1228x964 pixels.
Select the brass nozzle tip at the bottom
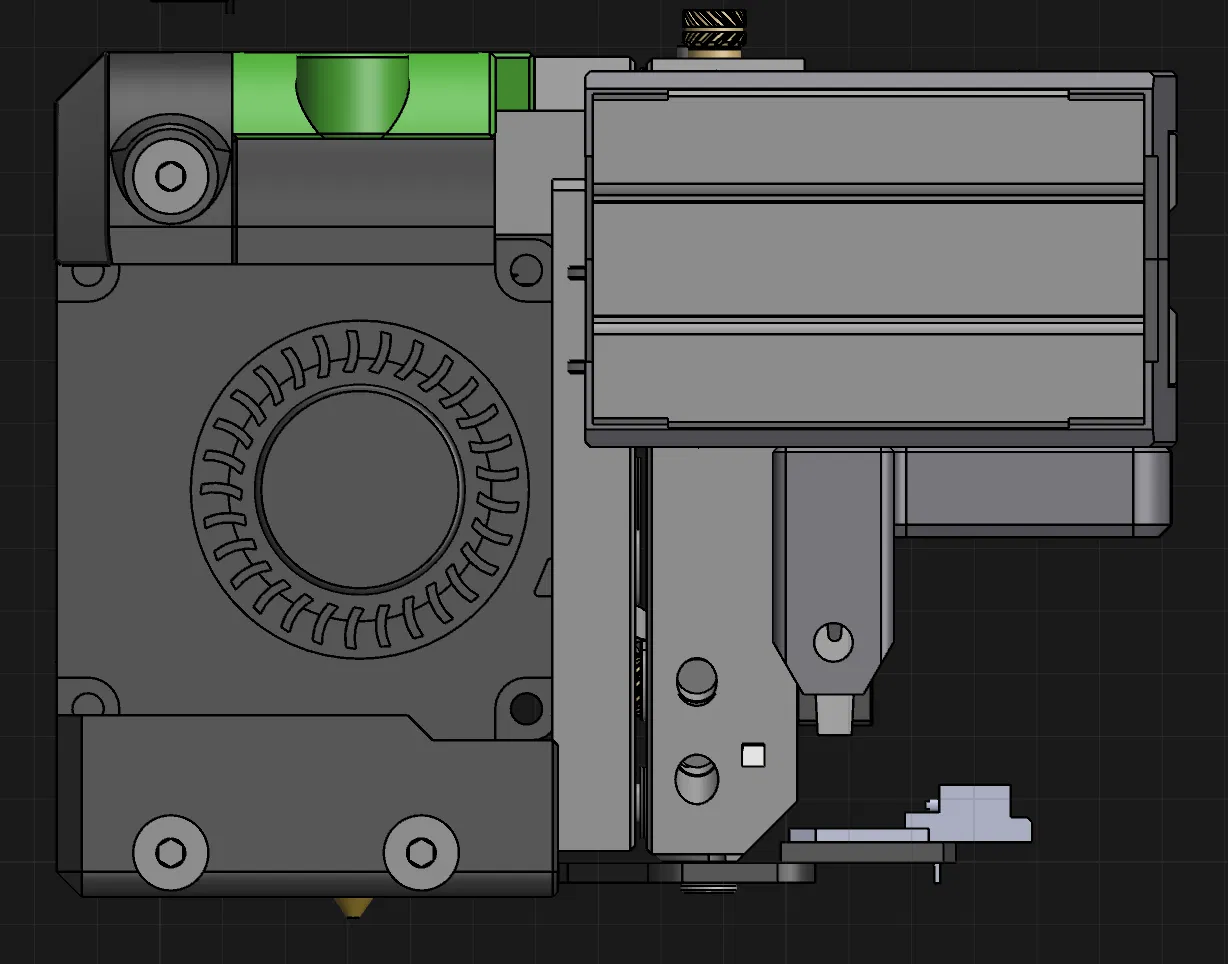pos(352,907)
